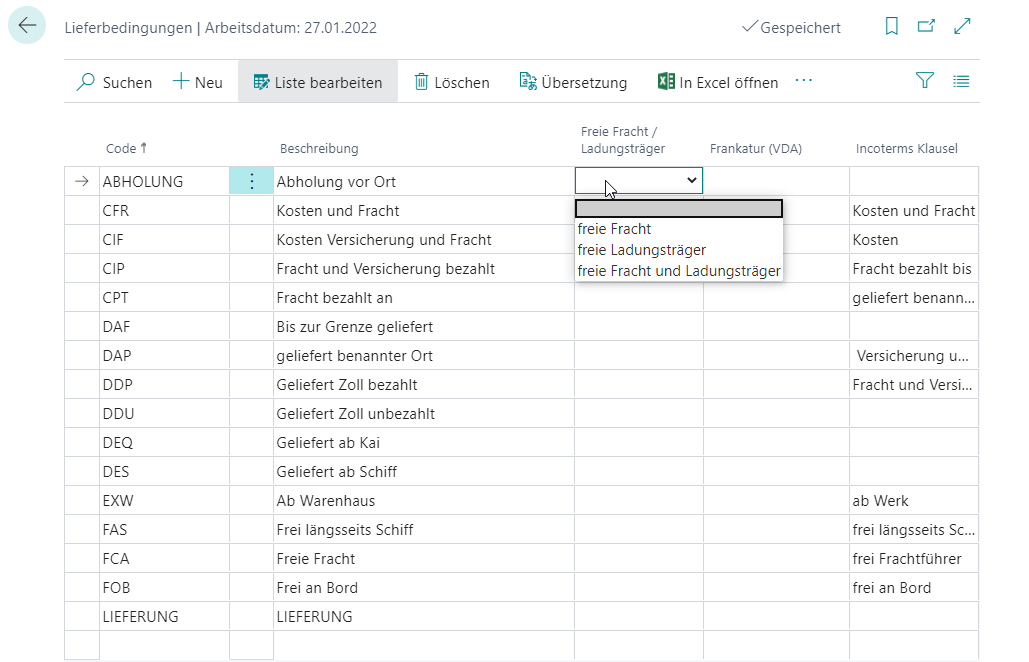Image resolution: width=1029 pixels, height=662 pixels.
Task: Expand the Freie Fracht dropdown arrow
Action: tap(691, 180)
